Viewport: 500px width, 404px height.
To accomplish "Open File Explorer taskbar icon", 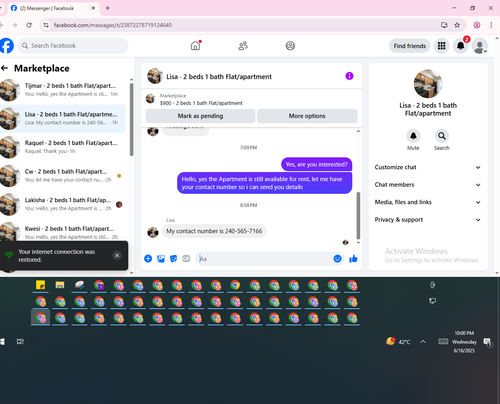I will (60, 285).
